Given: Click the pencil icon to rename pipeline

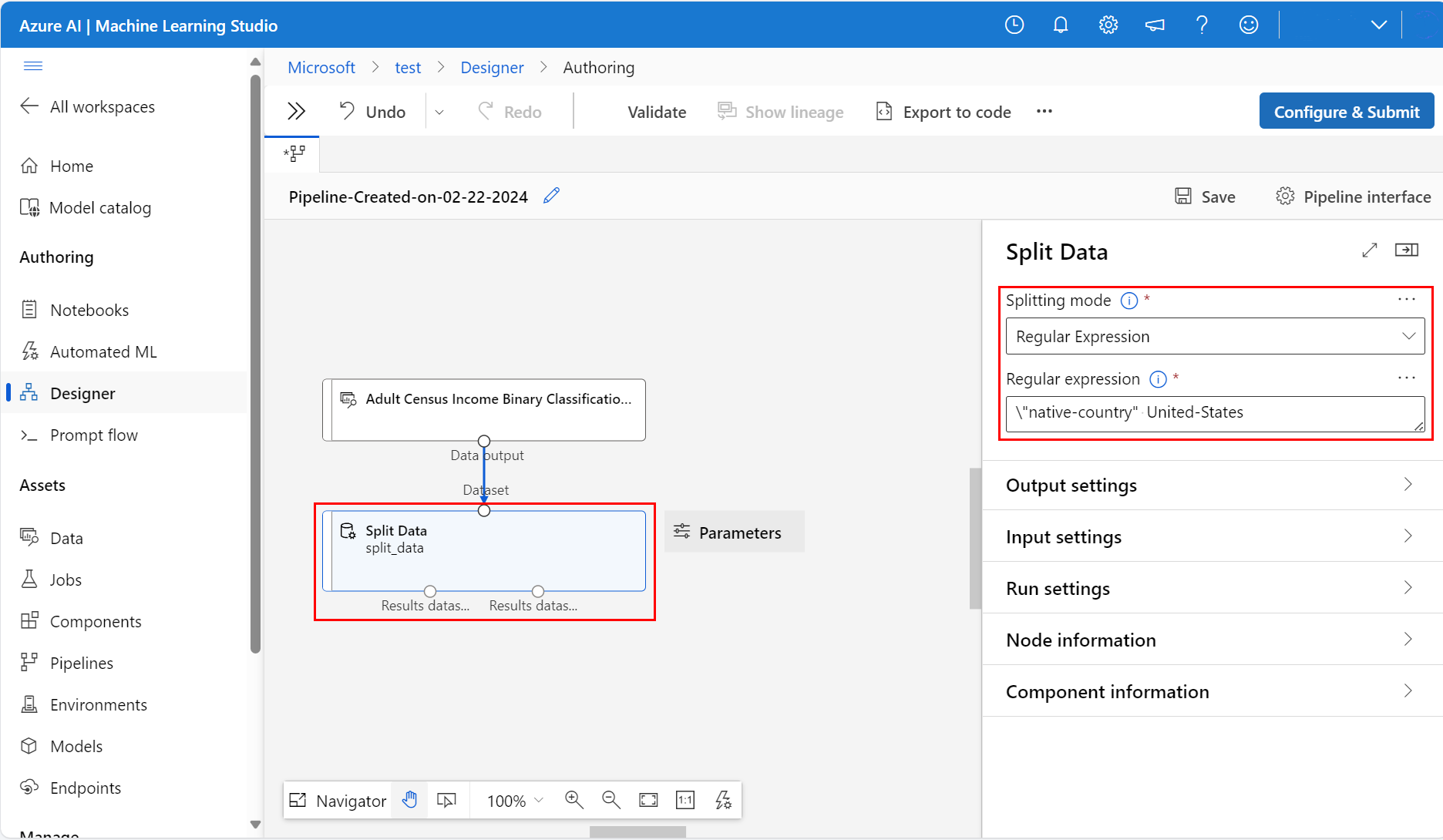Looking at the screenshot, I should point(551,197).
